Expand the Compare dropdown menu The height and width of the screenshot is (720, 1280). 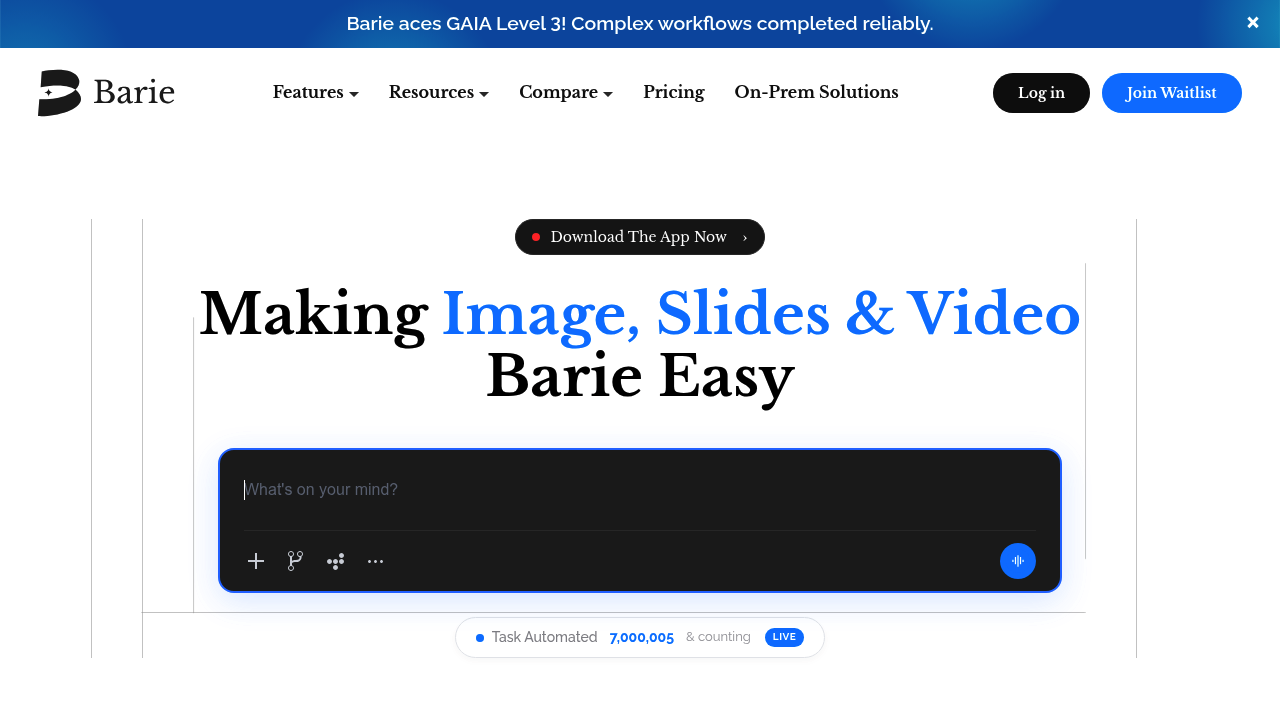566,92
